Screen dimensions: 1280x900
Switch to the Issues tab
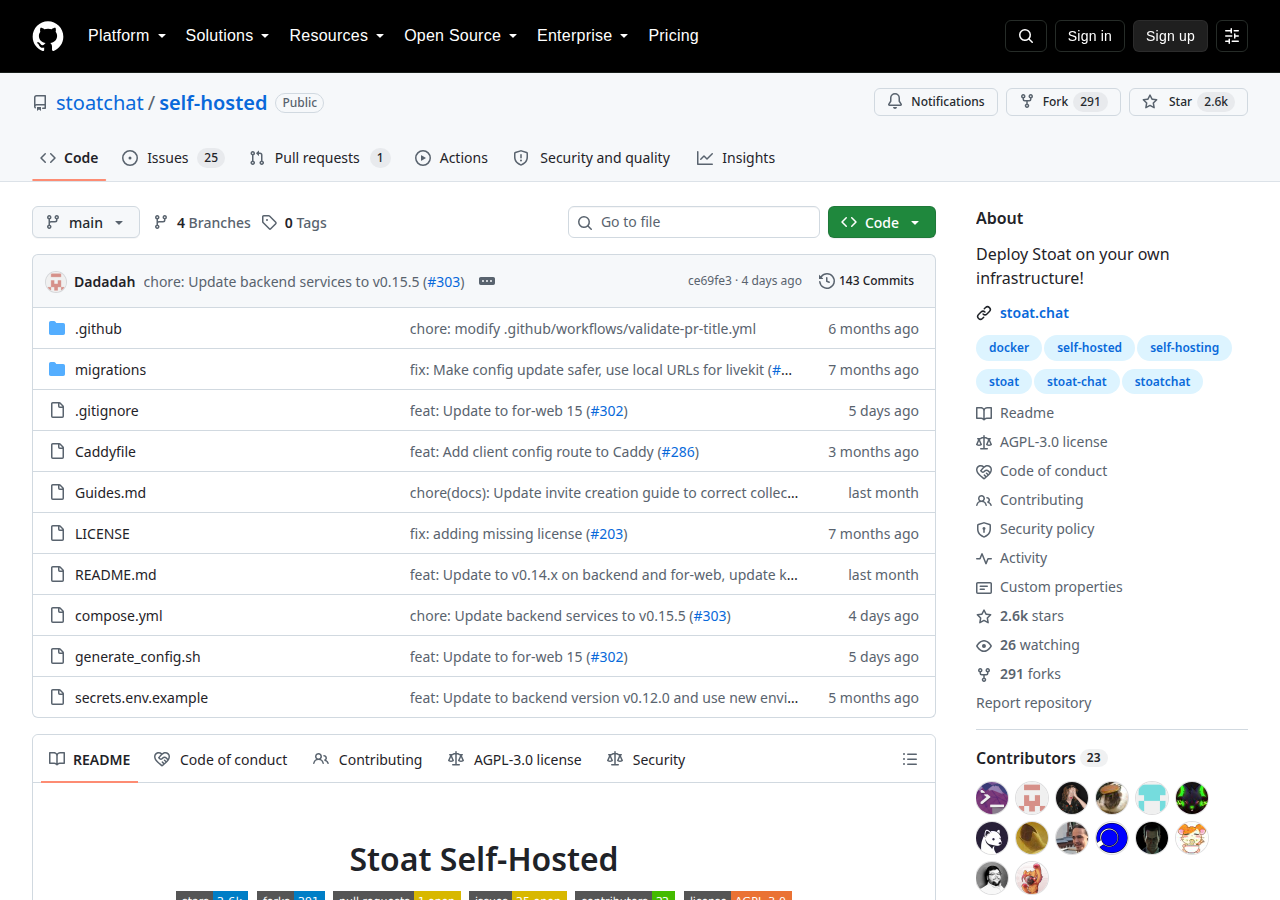[173, 158]
